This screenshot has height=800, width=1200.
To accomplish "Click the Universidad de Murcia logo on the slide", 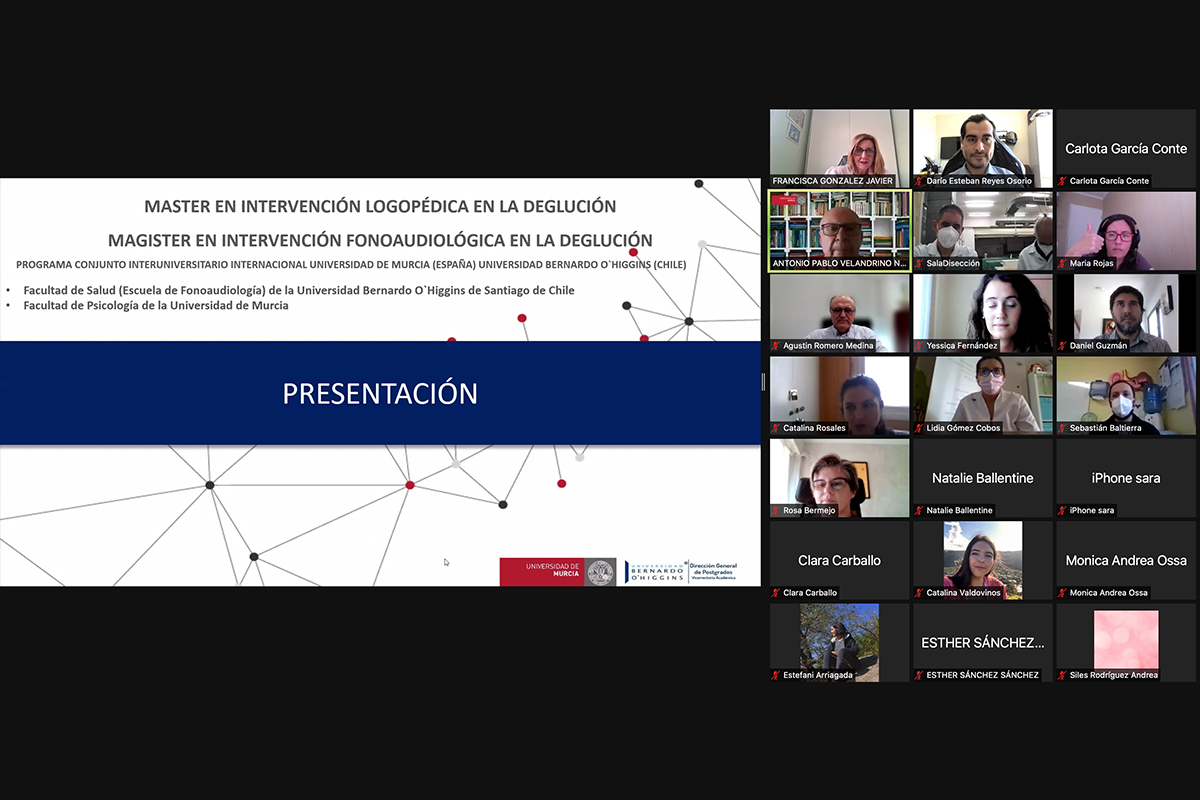I will coord(558,572).
